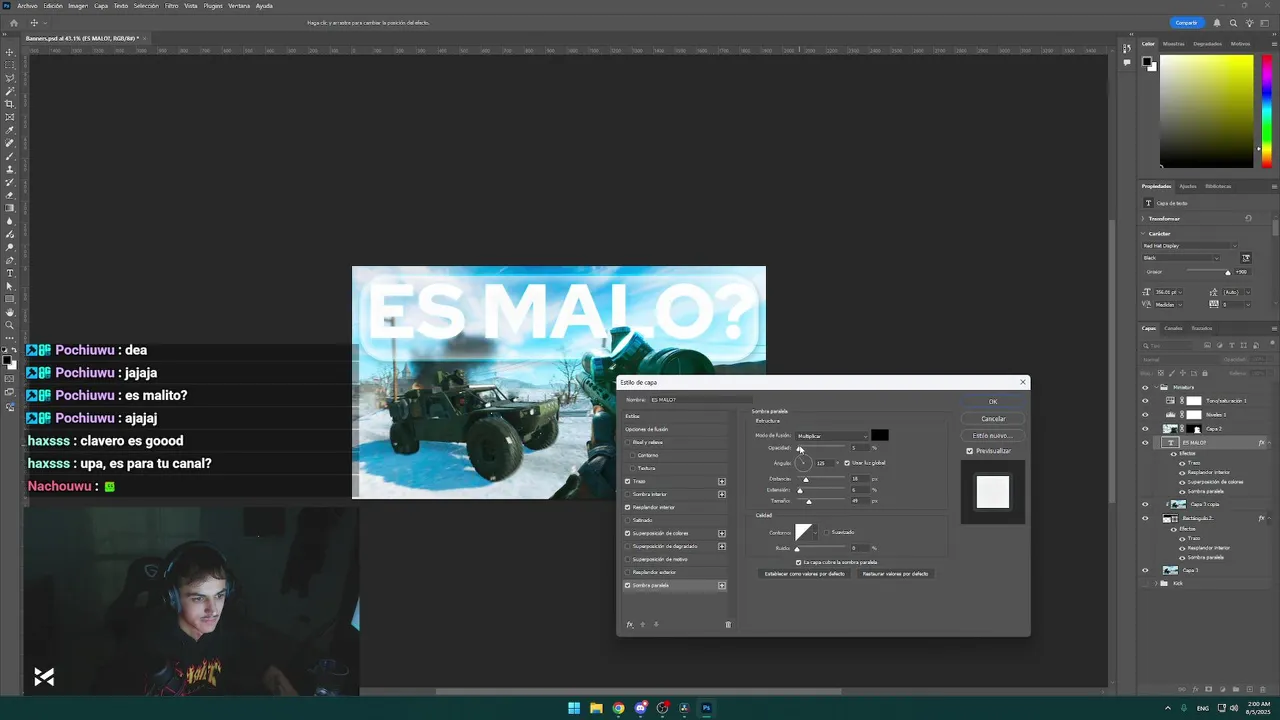Image resolution: width=1280 pixels, height=720 pixels.
Task: Enable the Bisel y relieve checkbox
Action: click(x=628, y=442)
